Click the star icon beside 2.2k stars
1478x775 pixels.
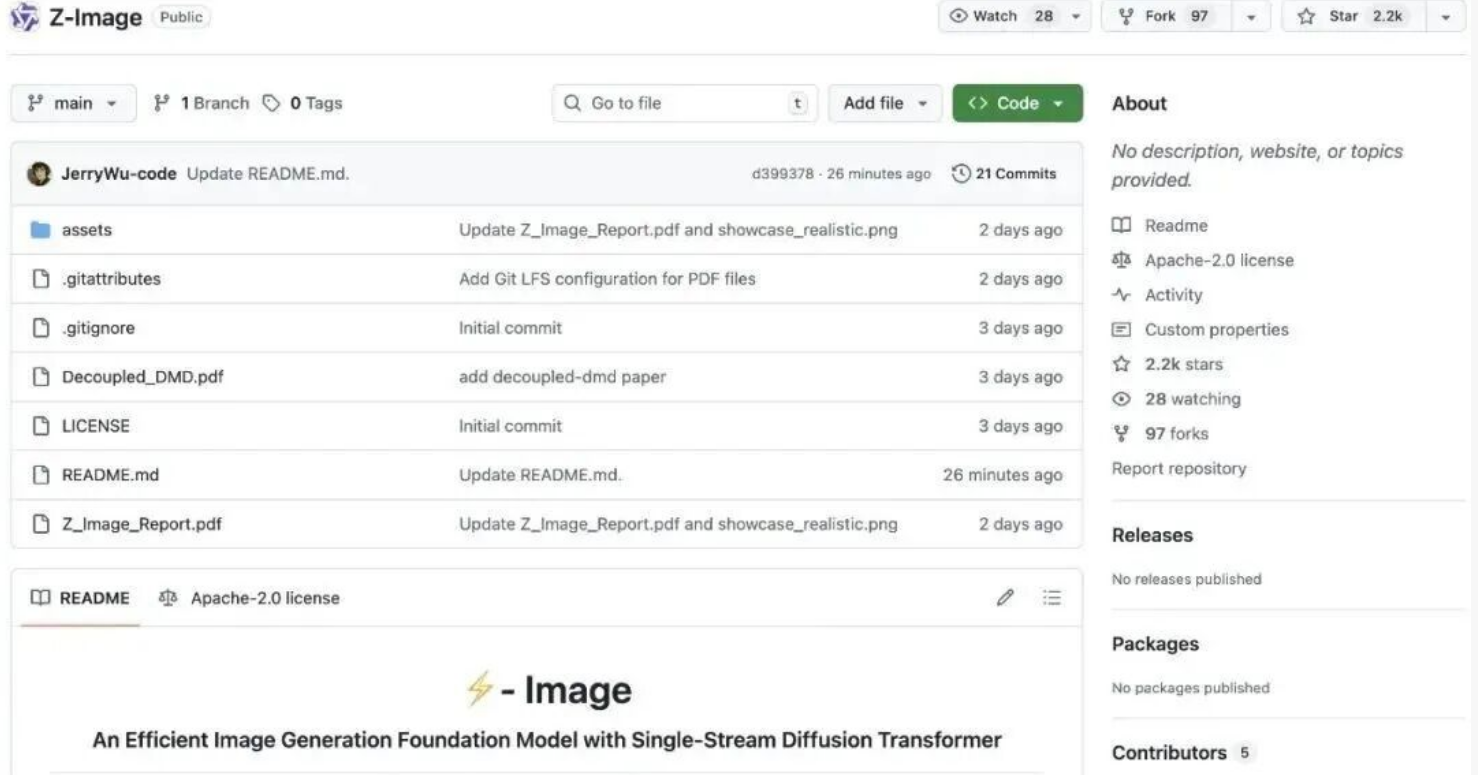click(x=1122, y=364)
